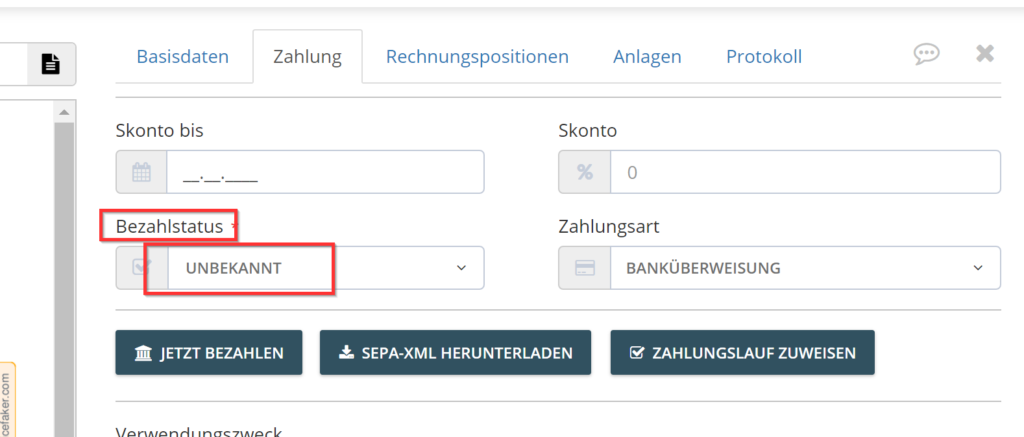Screen dimensions: 1024x437
Task: Click the calendar icon for Skonto bis
Action: pyautogui.click(x=142, y=172)
